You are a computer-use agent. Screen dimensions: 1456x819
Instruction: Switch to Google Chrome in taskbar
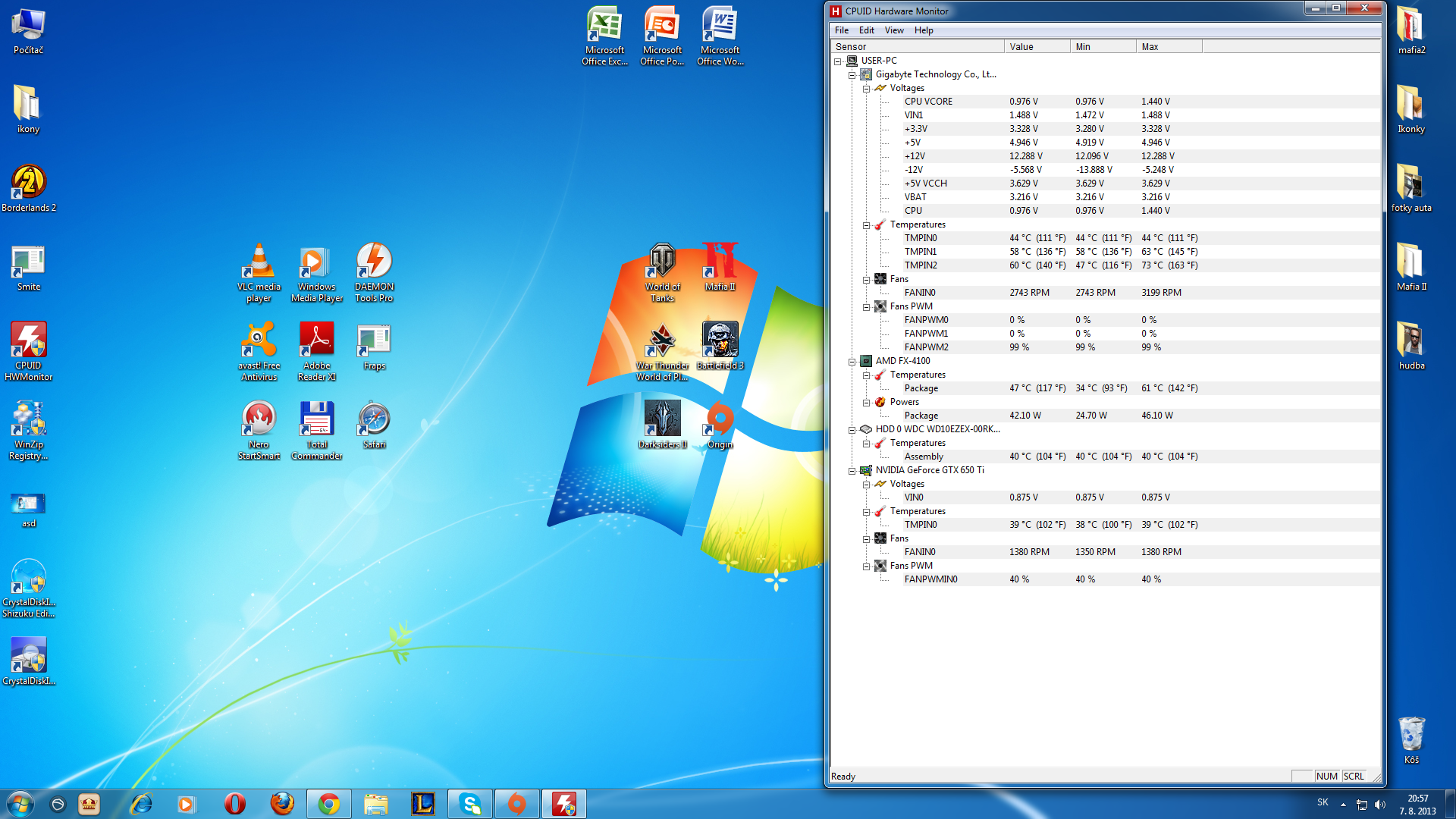click(329, 804)
